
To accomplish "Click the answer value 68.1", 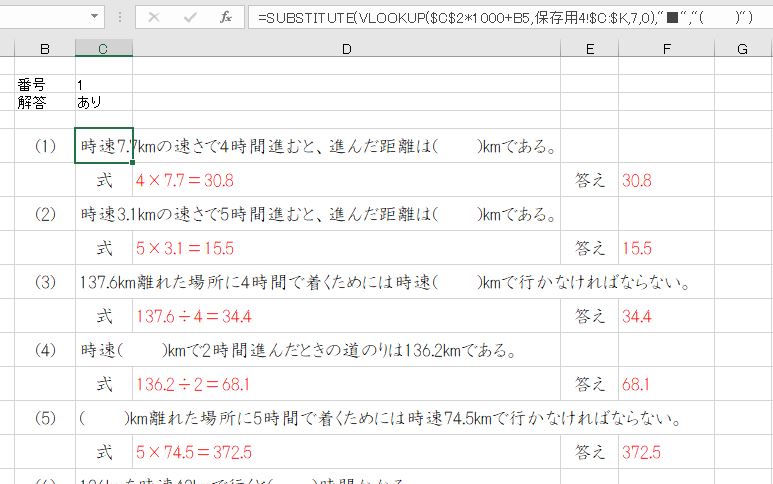I will point(635,384).
